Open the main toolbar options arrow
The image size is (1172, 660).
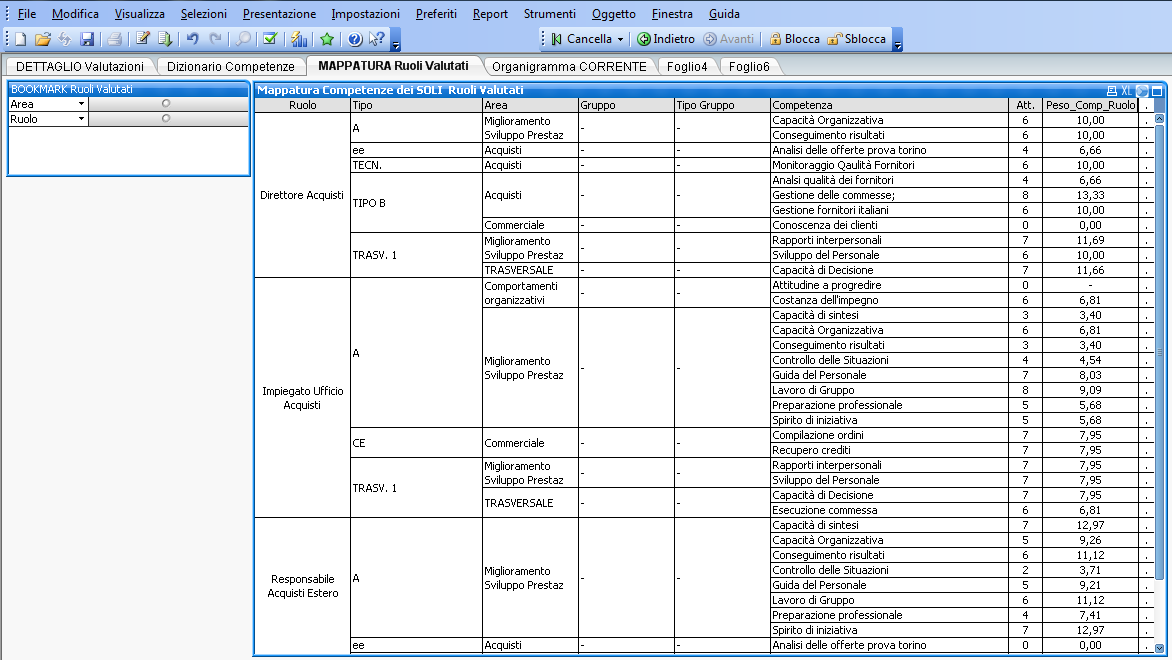pos(396,40)
